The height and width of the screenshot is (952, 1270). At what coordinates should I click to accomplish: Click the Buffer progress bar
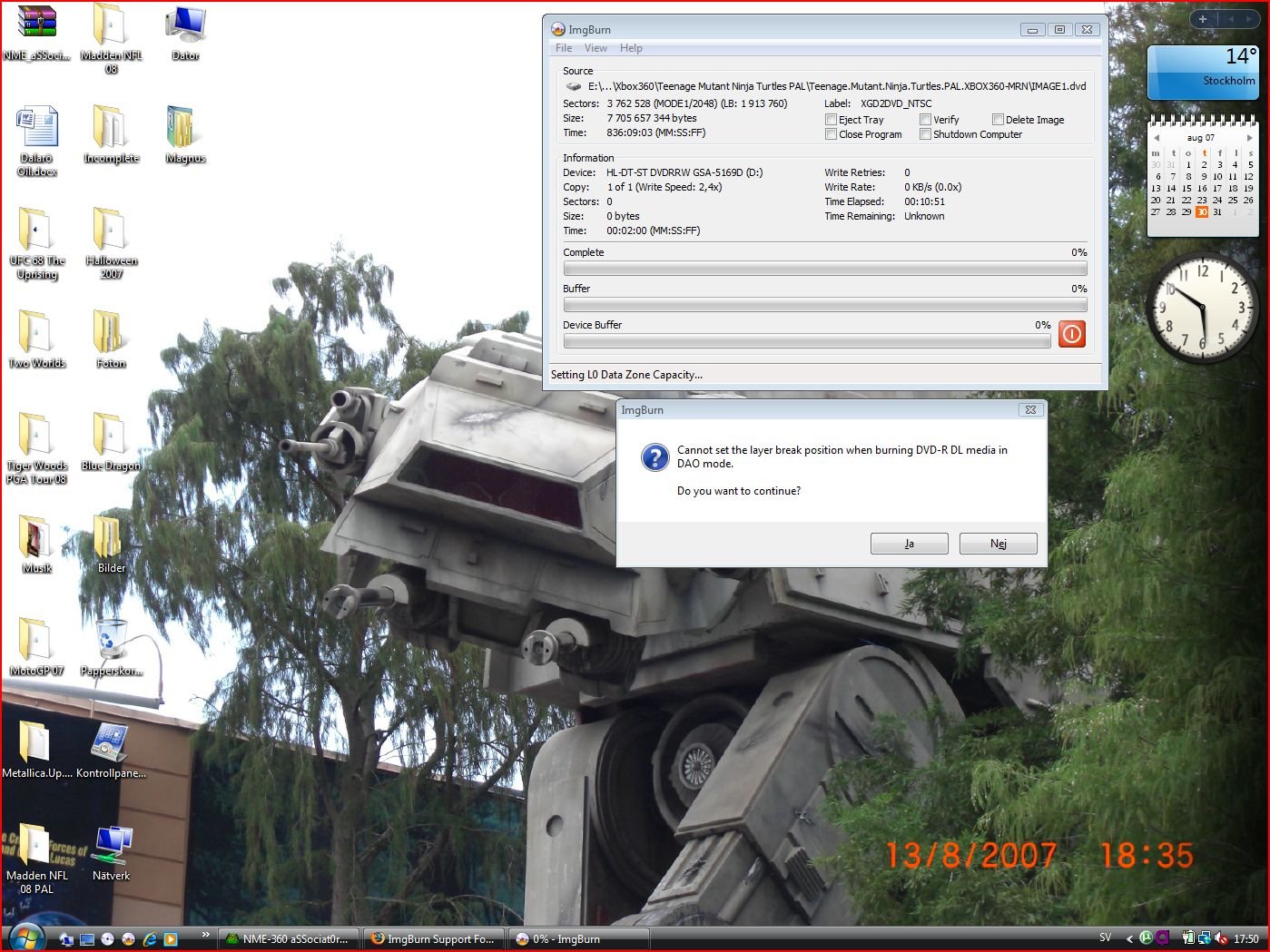pos(824,305)
